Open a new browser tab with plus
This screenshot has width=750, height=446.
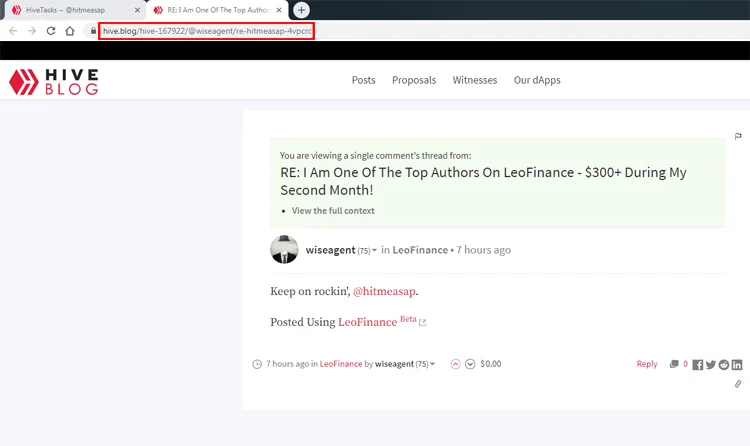[301, 10]
